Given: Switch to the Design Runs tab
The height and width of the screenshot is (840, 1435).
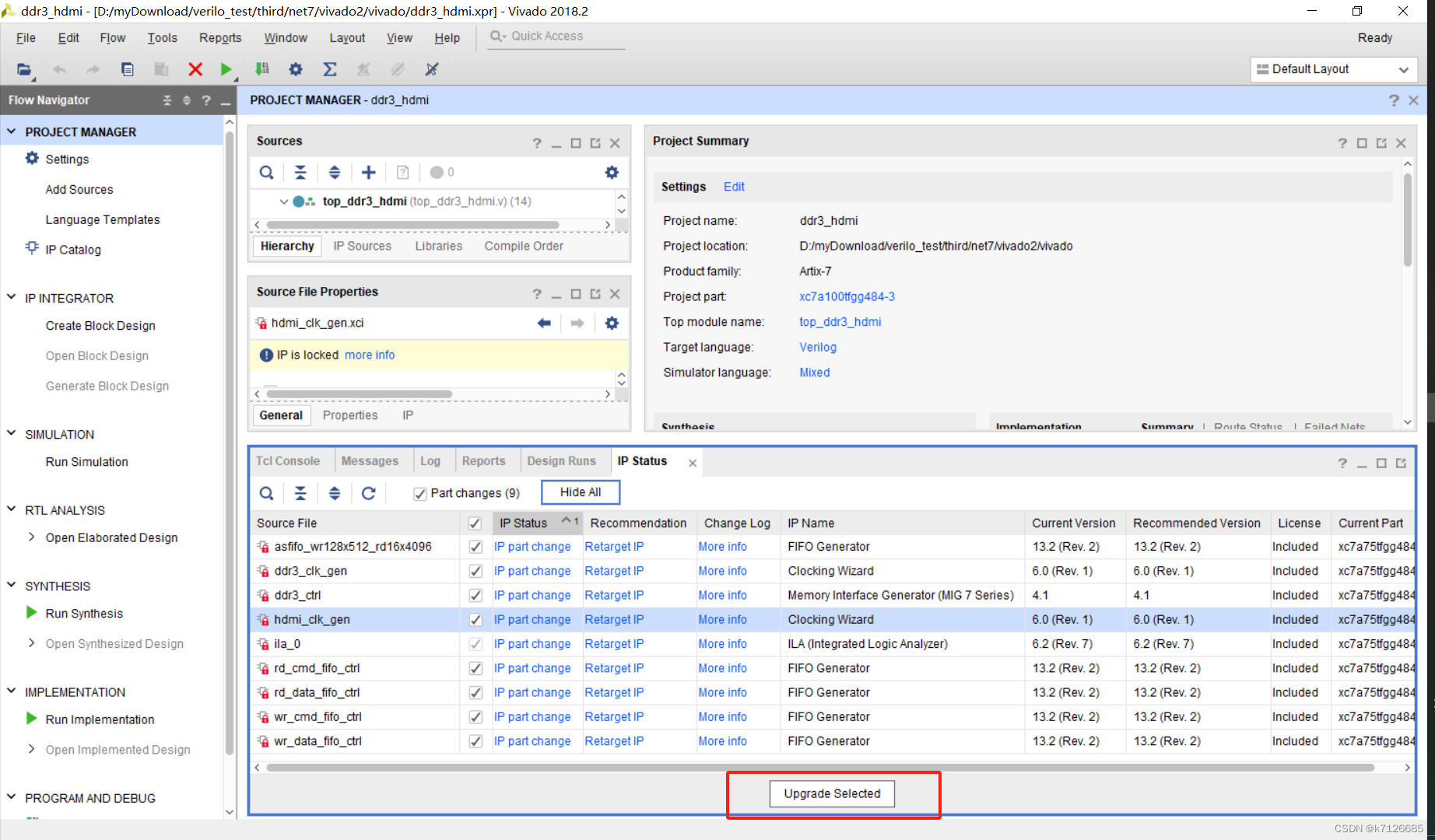Looking at the screenshot, I should pos(561,461).
